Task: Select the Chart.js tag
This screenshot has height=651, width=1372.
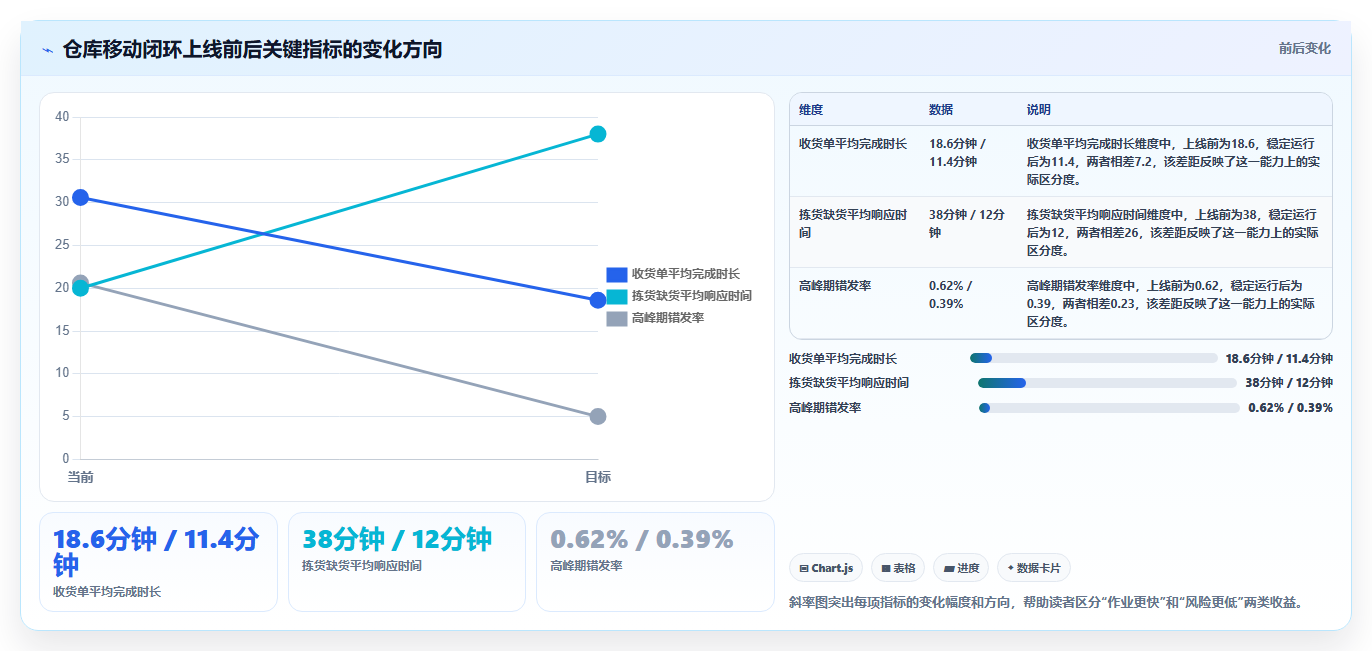Action: click(x=826, y=568)
